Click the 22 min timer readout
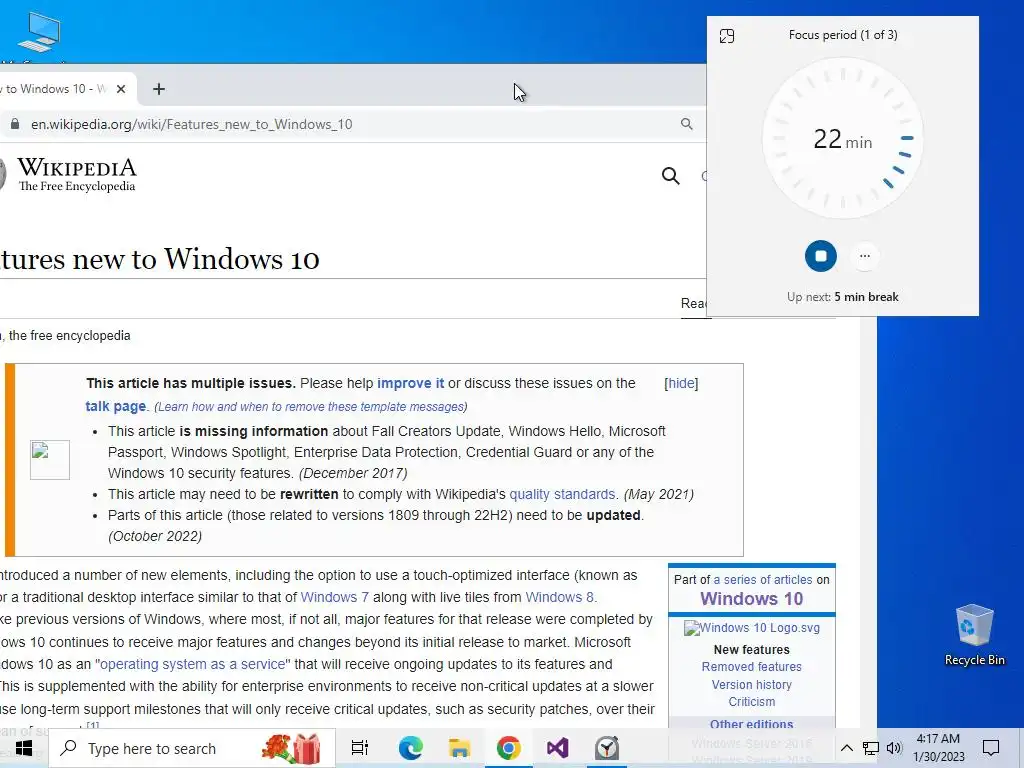 tap(842, 139)
